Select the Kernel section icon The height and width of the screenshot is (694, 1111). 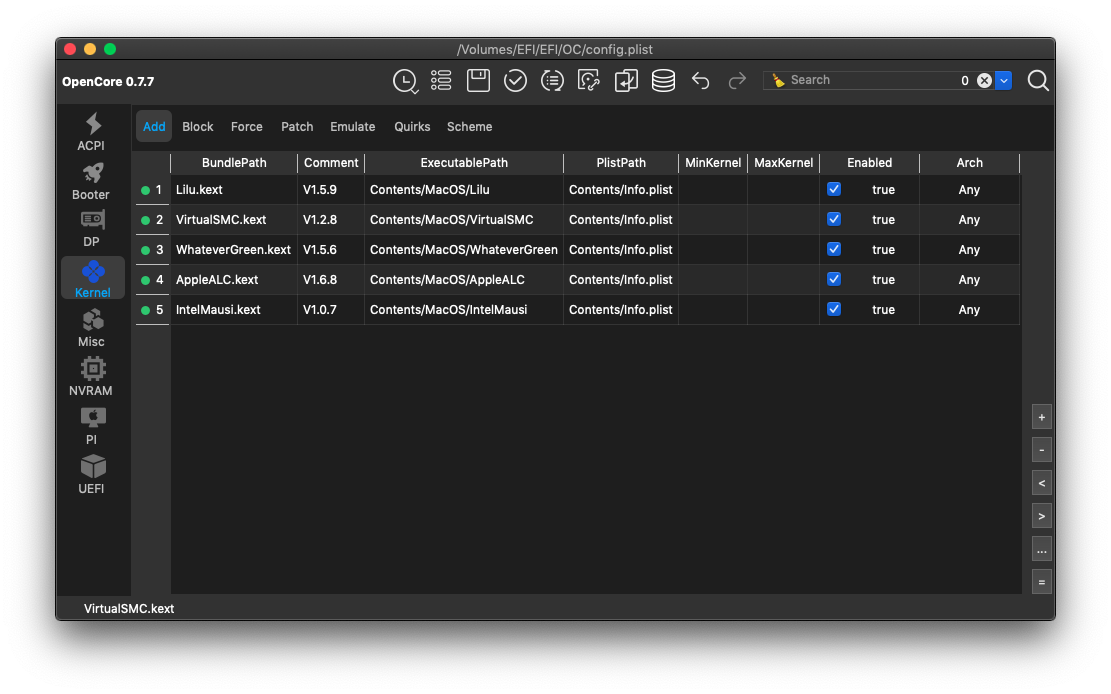[93, 278]
